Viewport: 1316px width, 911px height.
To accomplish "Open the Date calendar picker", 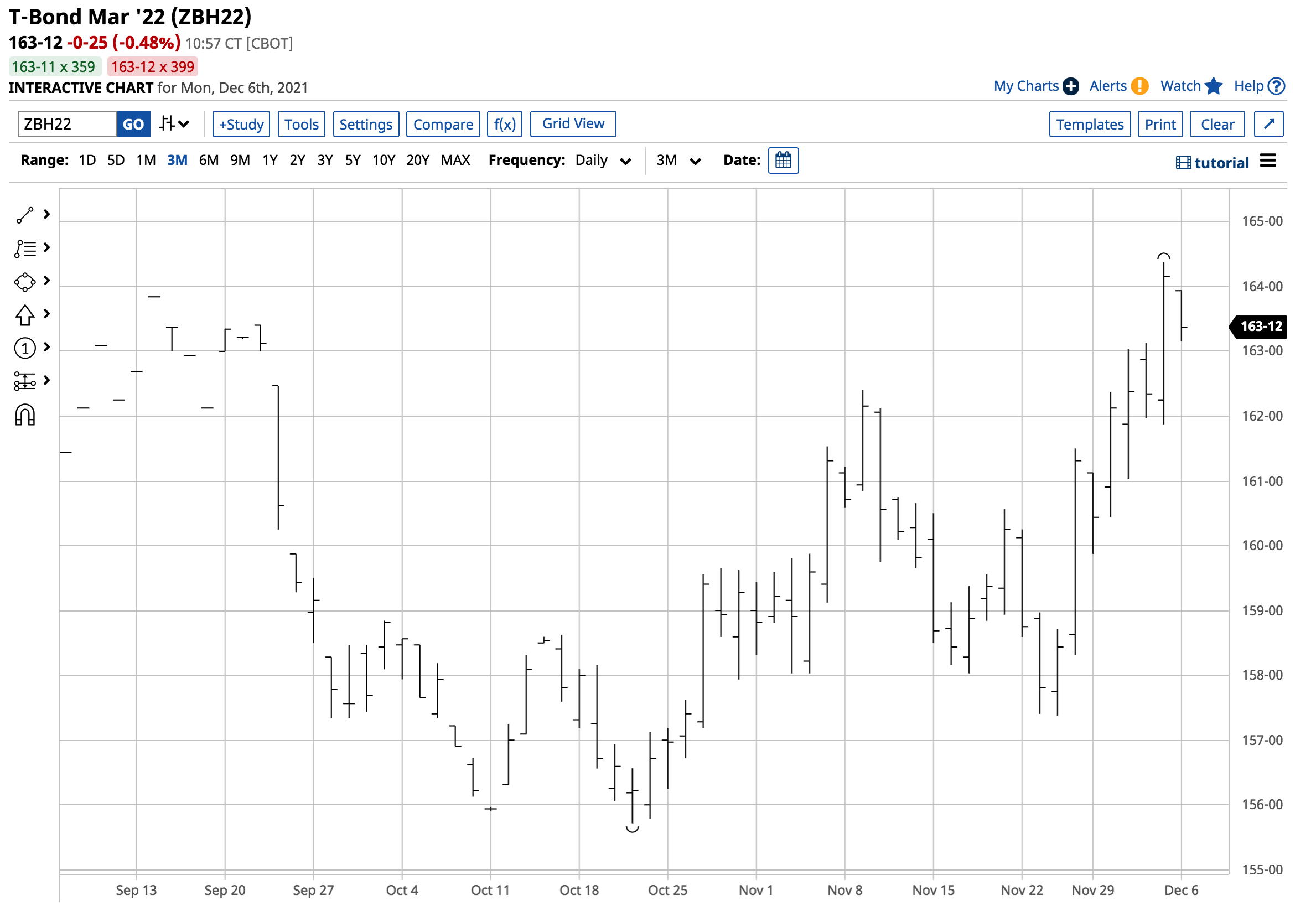I will [783, 161].
